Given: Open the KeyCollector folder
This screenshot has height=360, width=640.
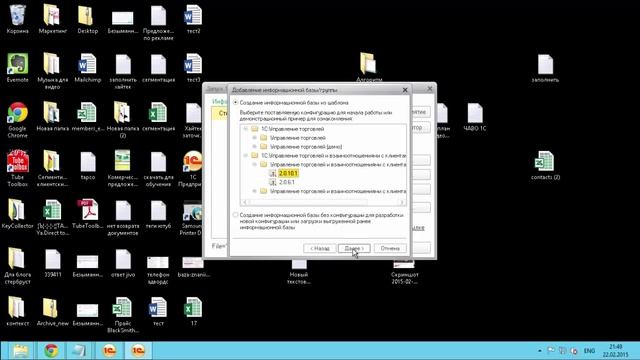Looking at the screenshot, I should [x=18, y=213].
